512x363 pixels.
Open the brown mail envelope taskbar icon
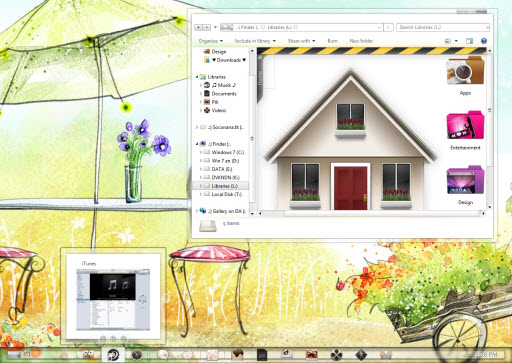[x=237, y=355]
